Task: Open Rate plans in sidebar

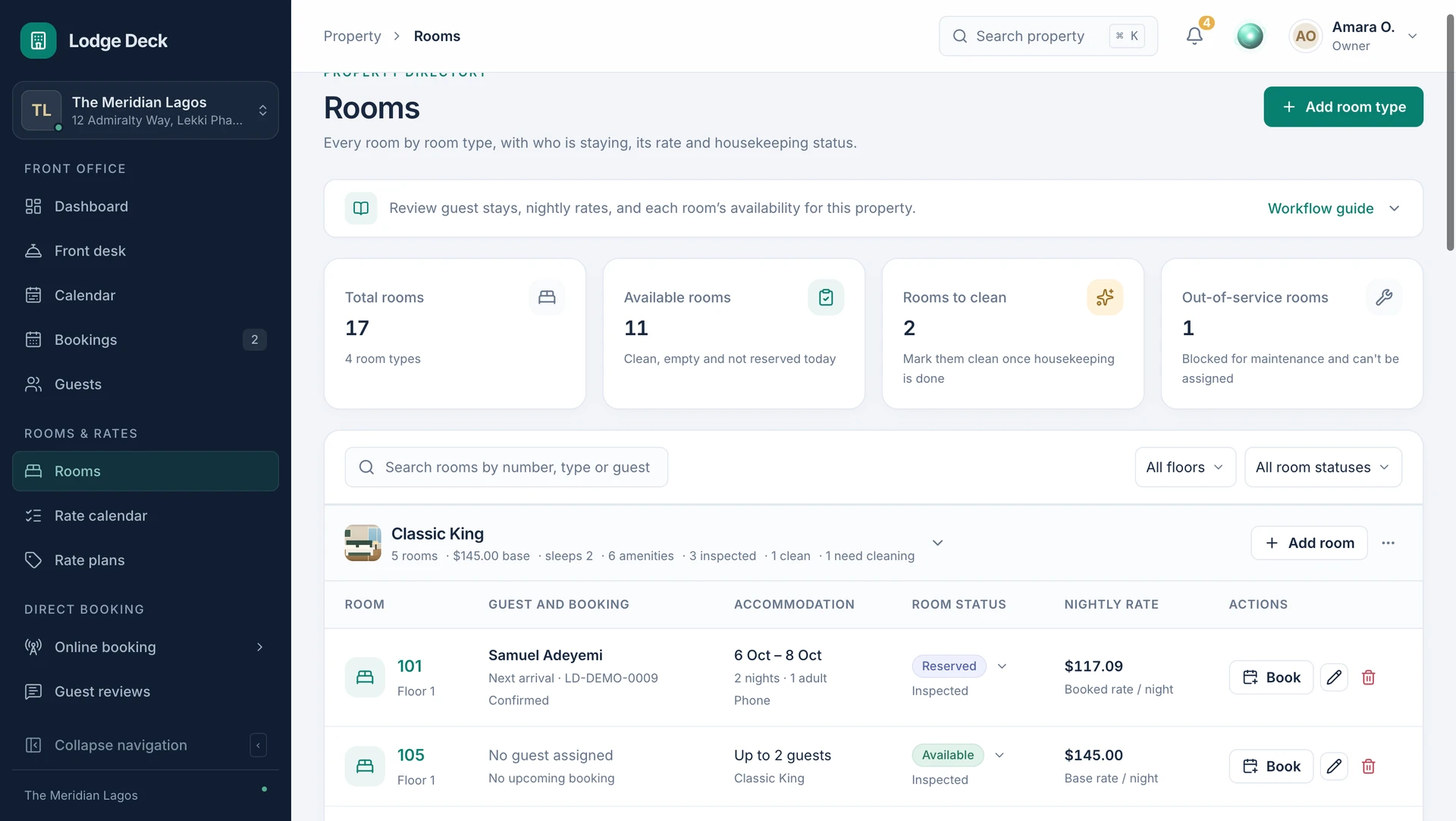Action: [146, 560]
